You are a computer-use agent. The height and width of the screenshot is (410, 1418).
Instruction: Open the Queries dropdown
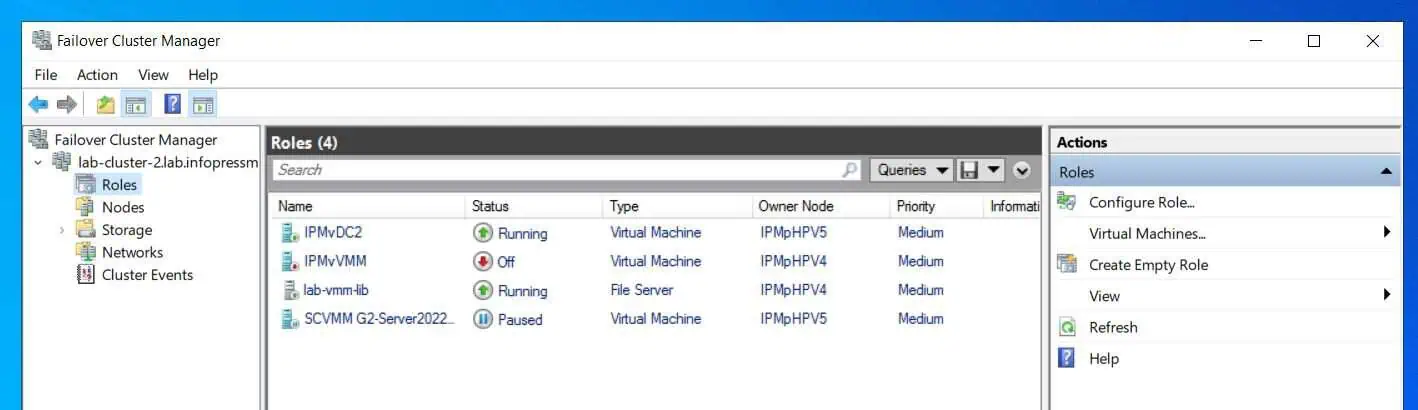click(912, 170)
